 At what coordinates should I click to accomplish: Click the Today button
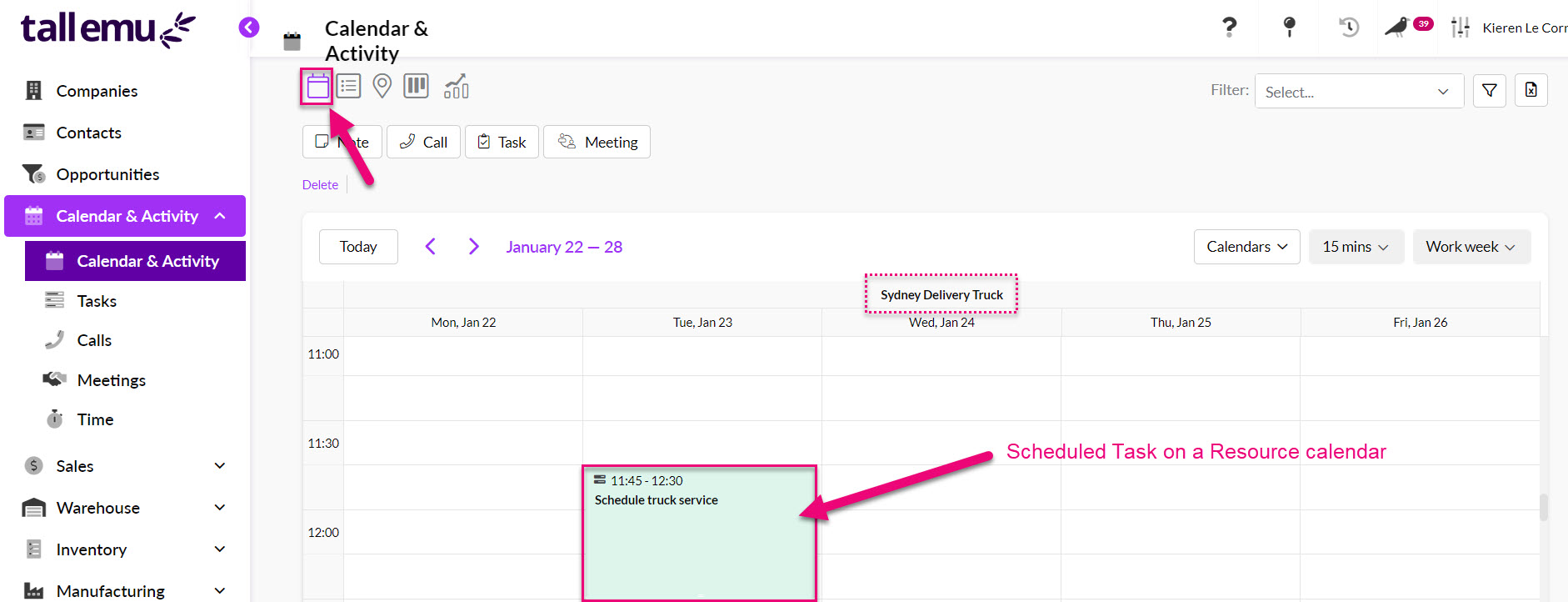pyautogui.click(x=358, y=247)
